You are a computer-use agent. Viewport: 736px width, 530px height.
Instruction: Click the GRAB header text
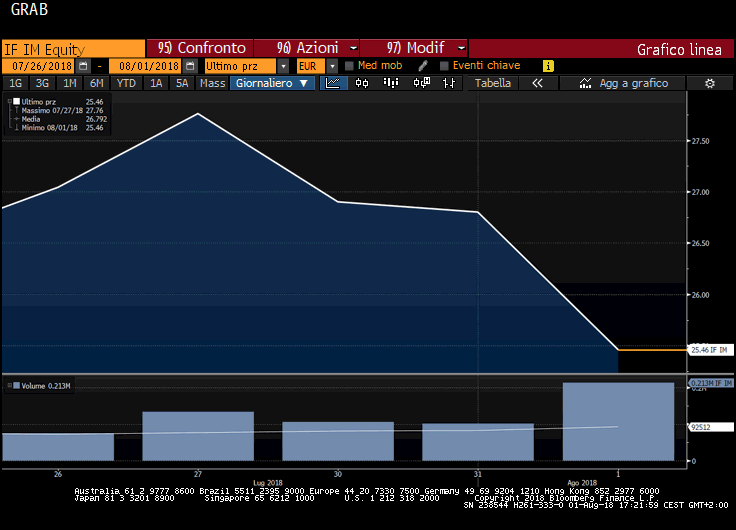(29, 9)
